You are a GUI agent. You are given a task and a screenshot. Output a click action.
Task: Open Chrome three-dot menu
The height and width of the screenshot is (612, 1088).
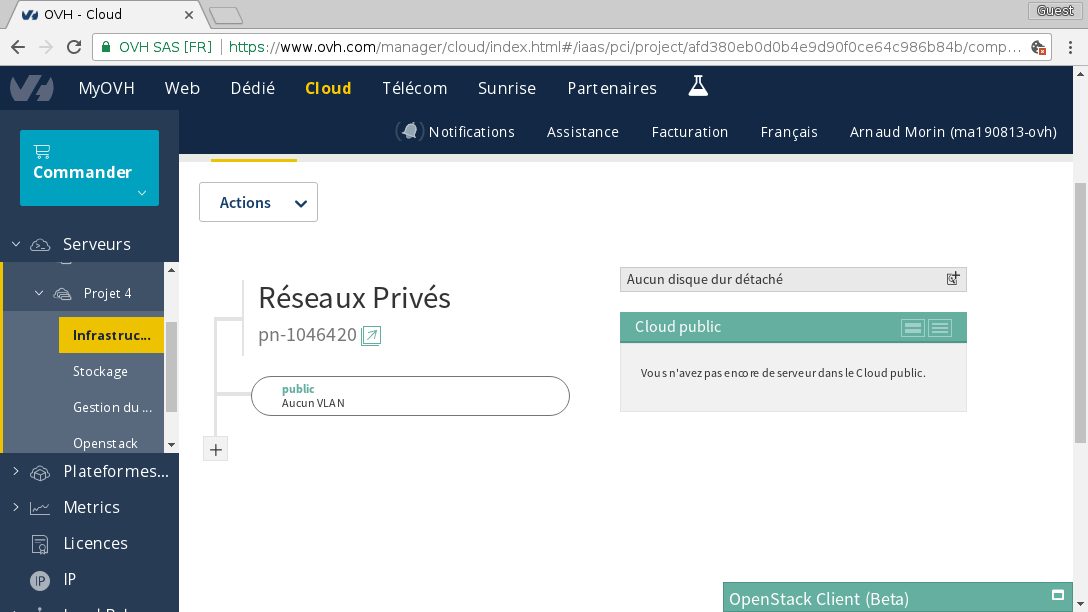[1071, 47]
